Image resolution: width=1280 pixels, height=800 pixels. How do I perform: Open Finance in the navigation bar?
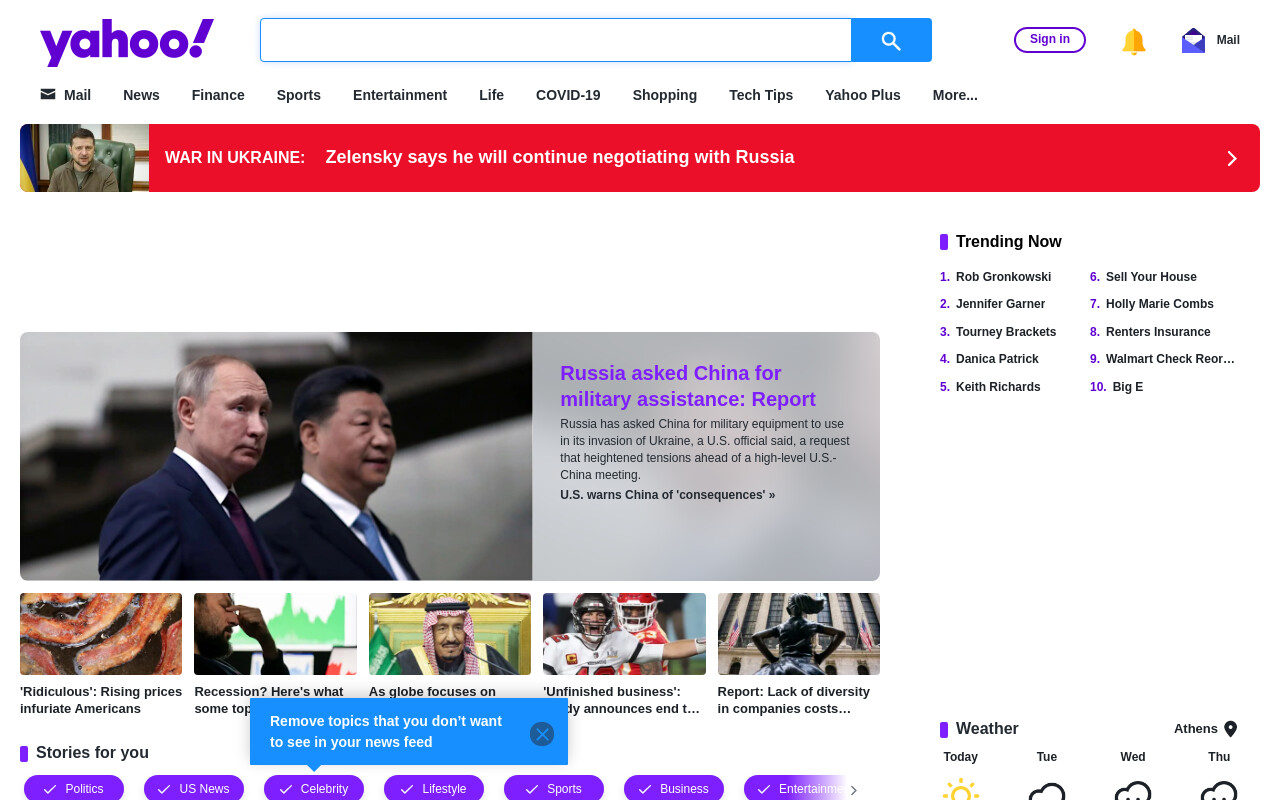click(x=218, y=95)
